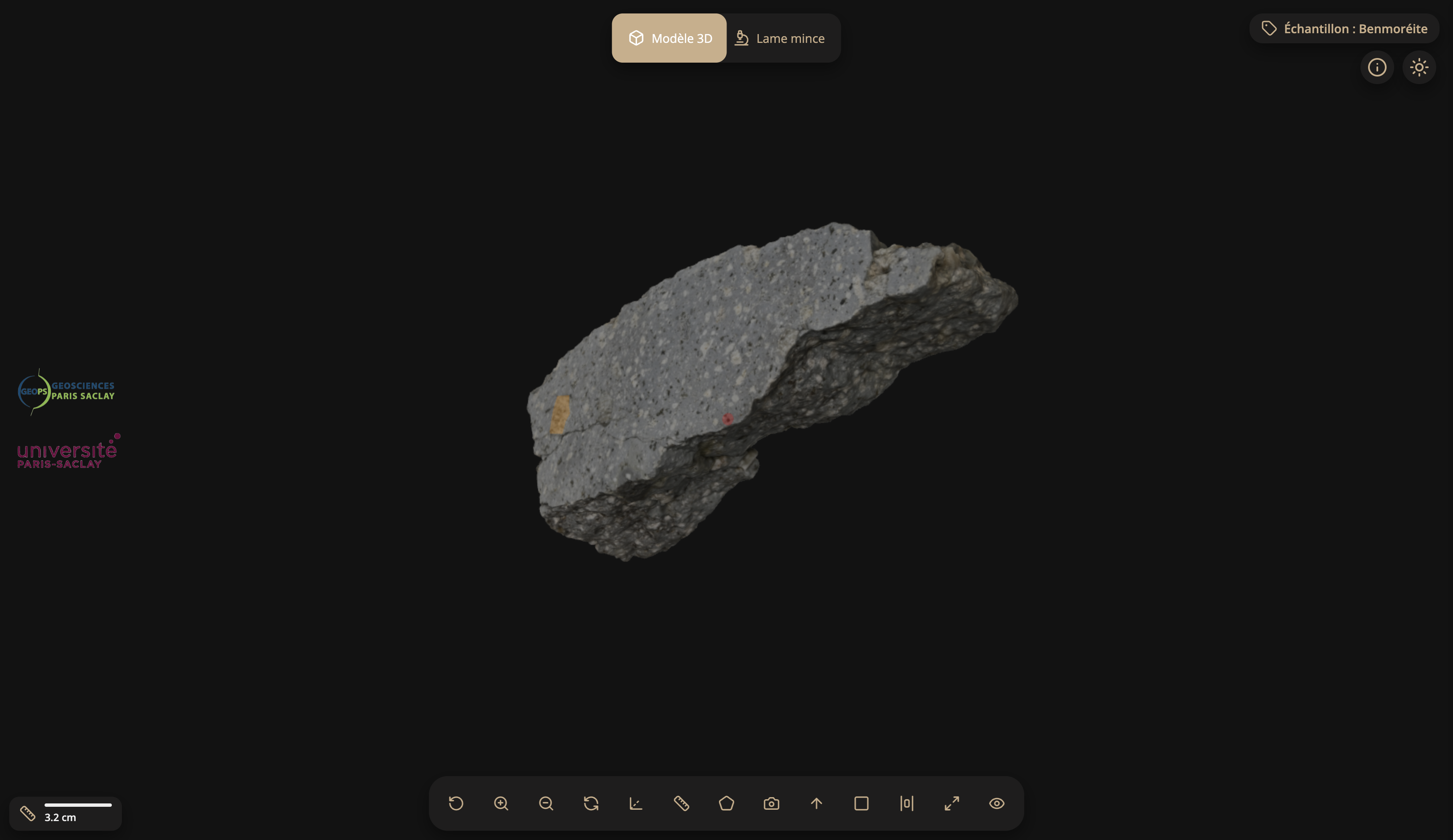Click the Échantillon : Benmoréite label
Viewport: 1453px width, 840px height.
pos(1344,29)
